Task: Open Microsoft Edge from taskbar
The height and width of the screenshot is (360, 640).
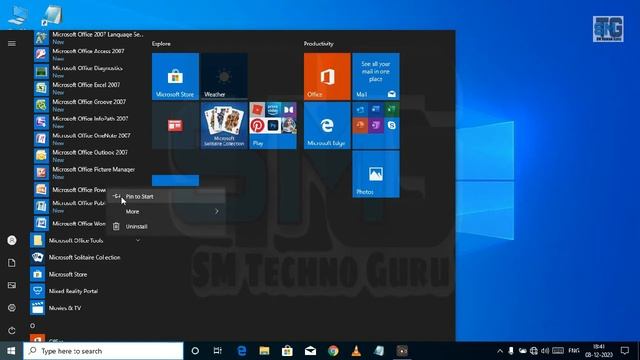Action: pos(242,351)
